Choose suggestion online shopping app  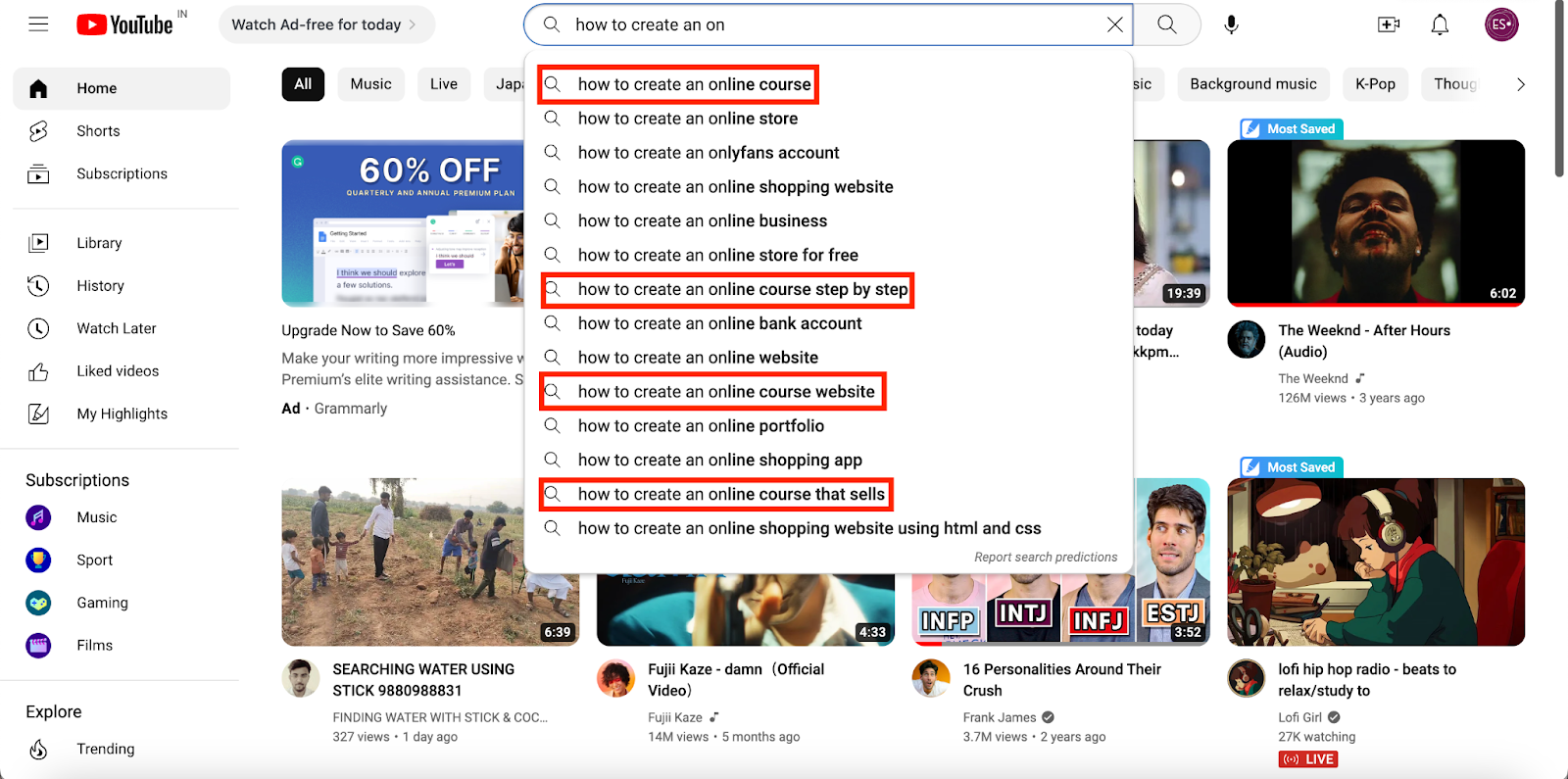click(828, 461)
